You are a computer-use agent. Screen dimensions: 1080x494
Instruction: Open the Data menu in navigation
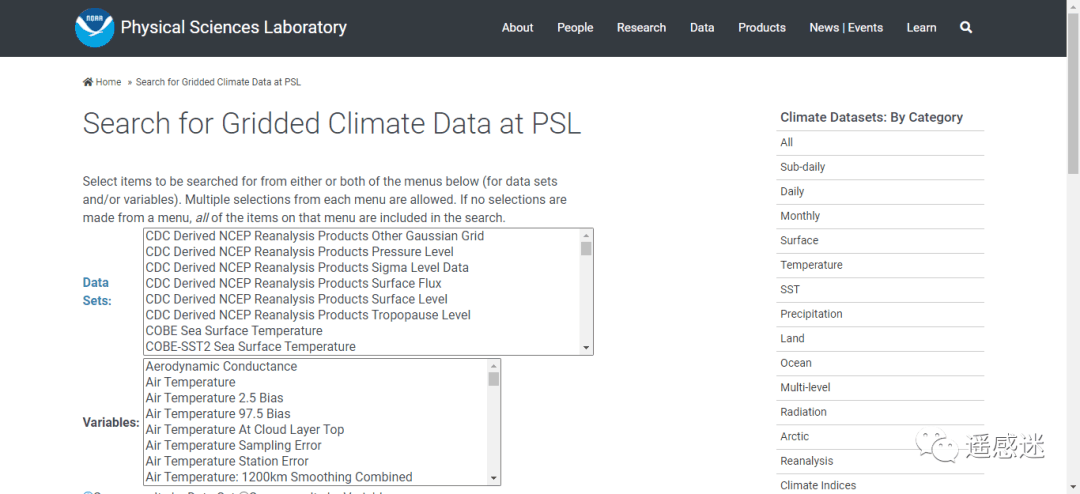point(702,28)
